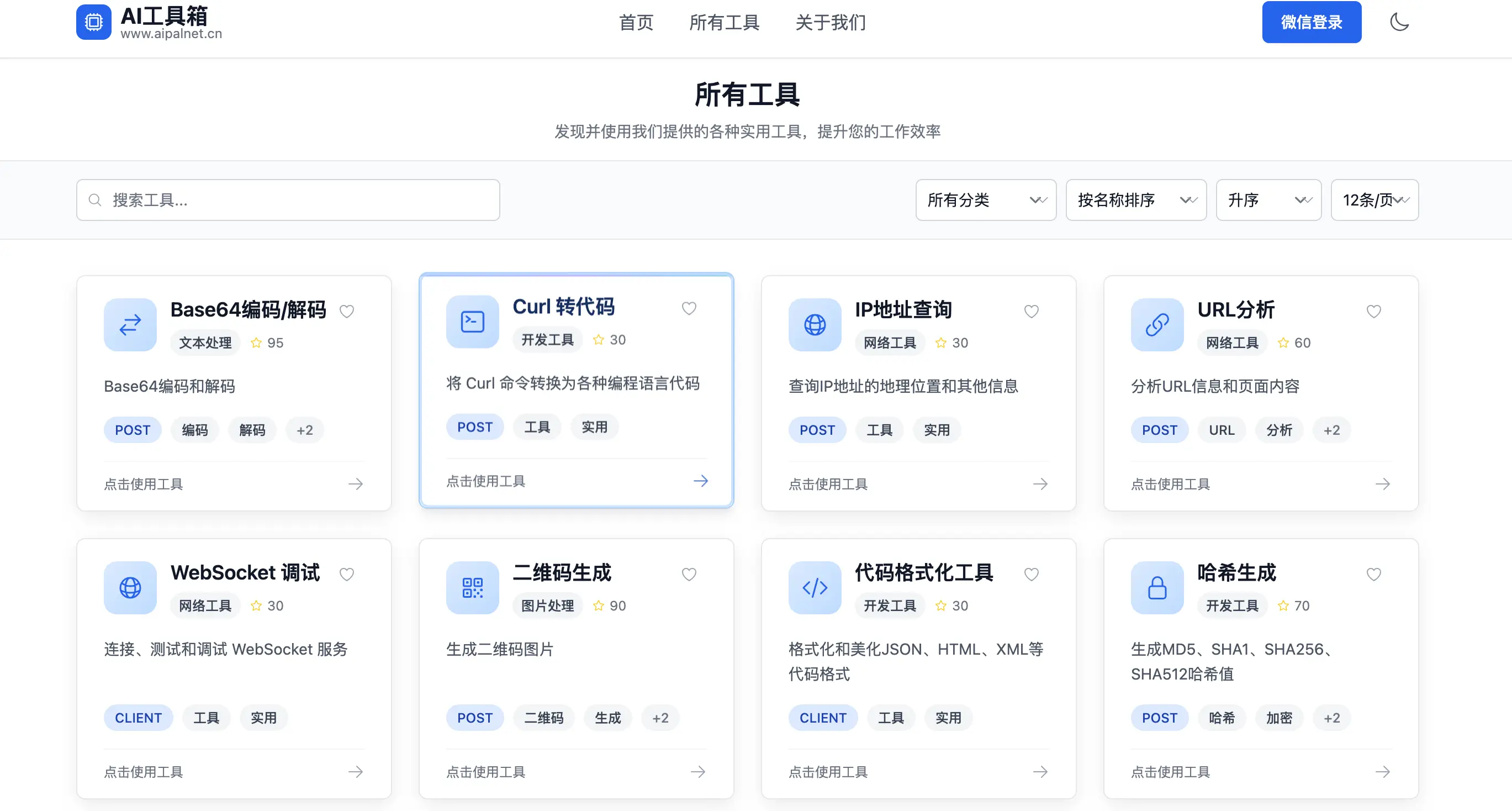
Task: Click the Base64 swap arrows icon
Action: 130,325
